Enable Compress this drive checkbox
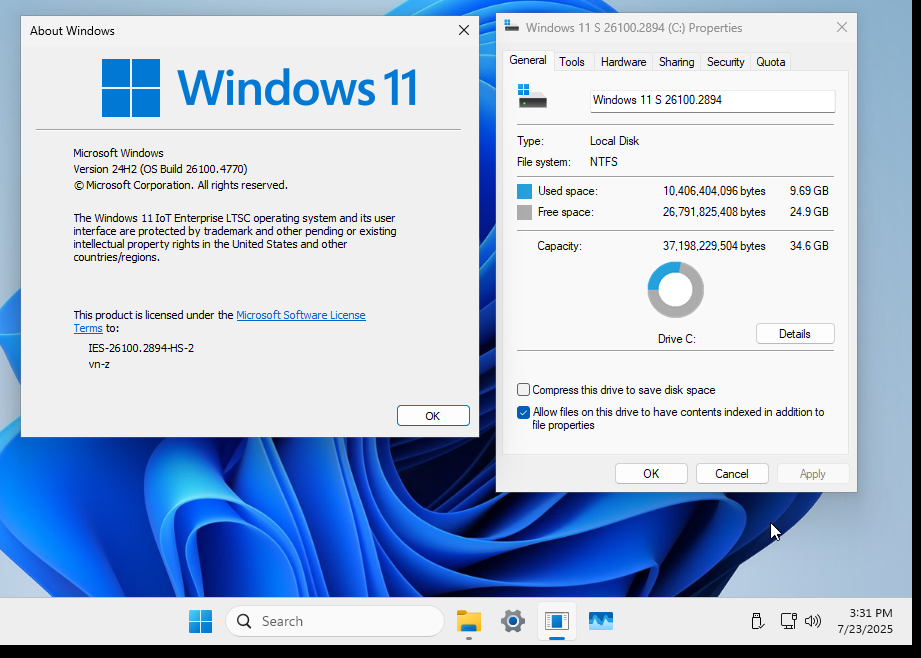The height and width of the screenshot is (658, 921). [x=523, y=390]
